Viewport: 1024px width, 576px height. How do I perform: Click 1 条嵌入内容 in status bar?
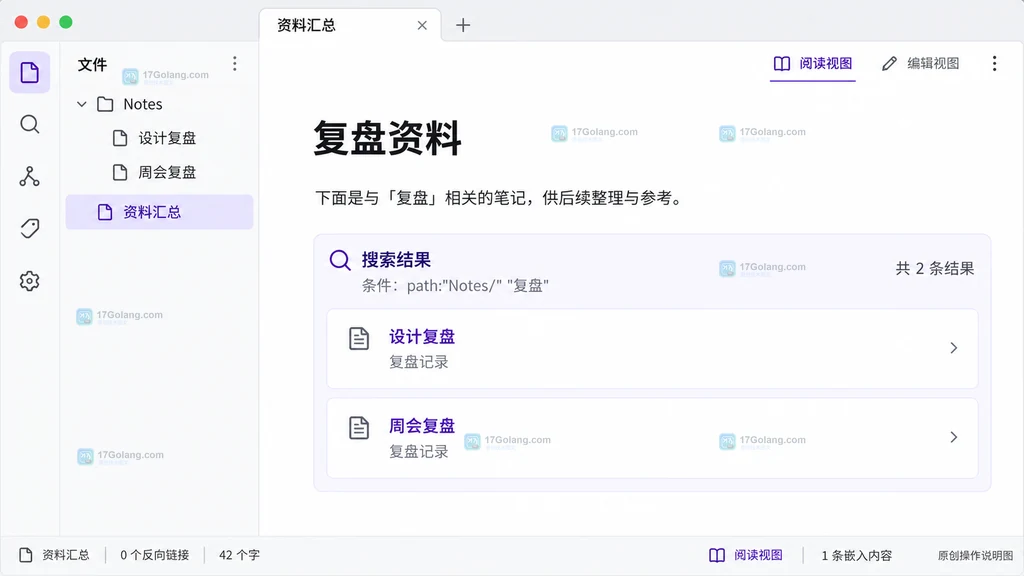tap(857, 556)
